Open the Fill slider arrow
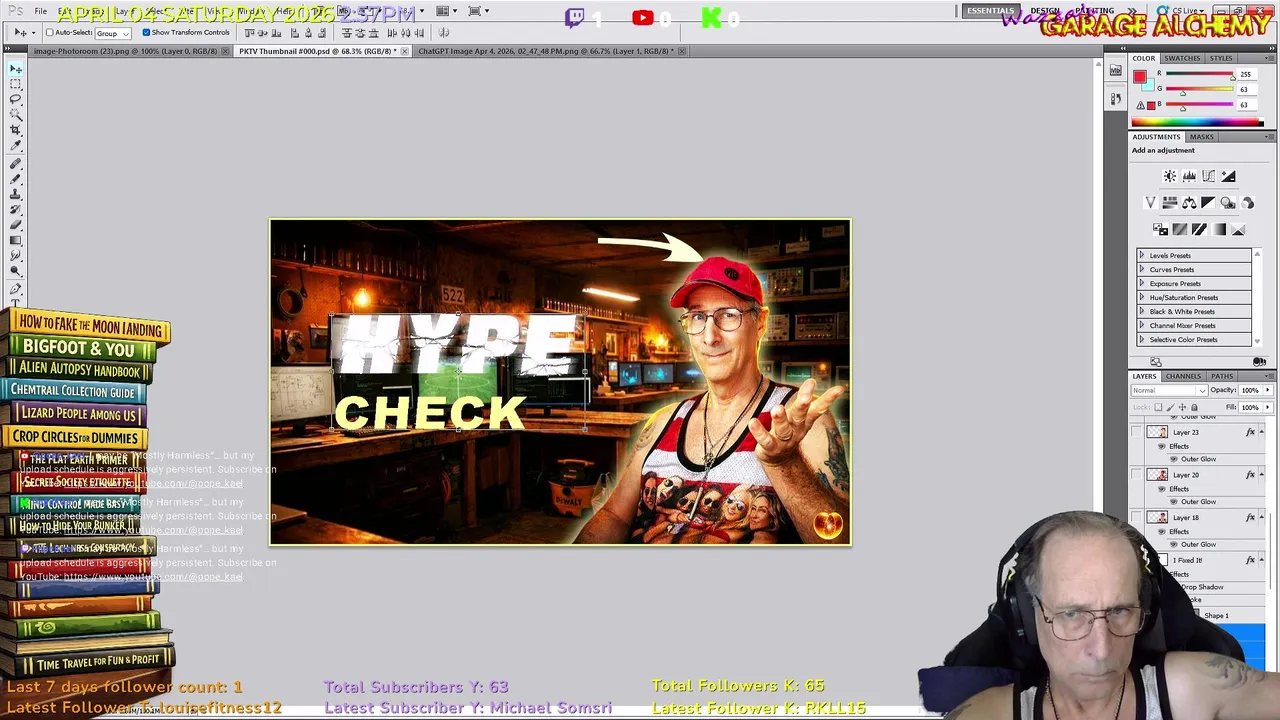1280x720 pixels. [x=1268, y=407]
